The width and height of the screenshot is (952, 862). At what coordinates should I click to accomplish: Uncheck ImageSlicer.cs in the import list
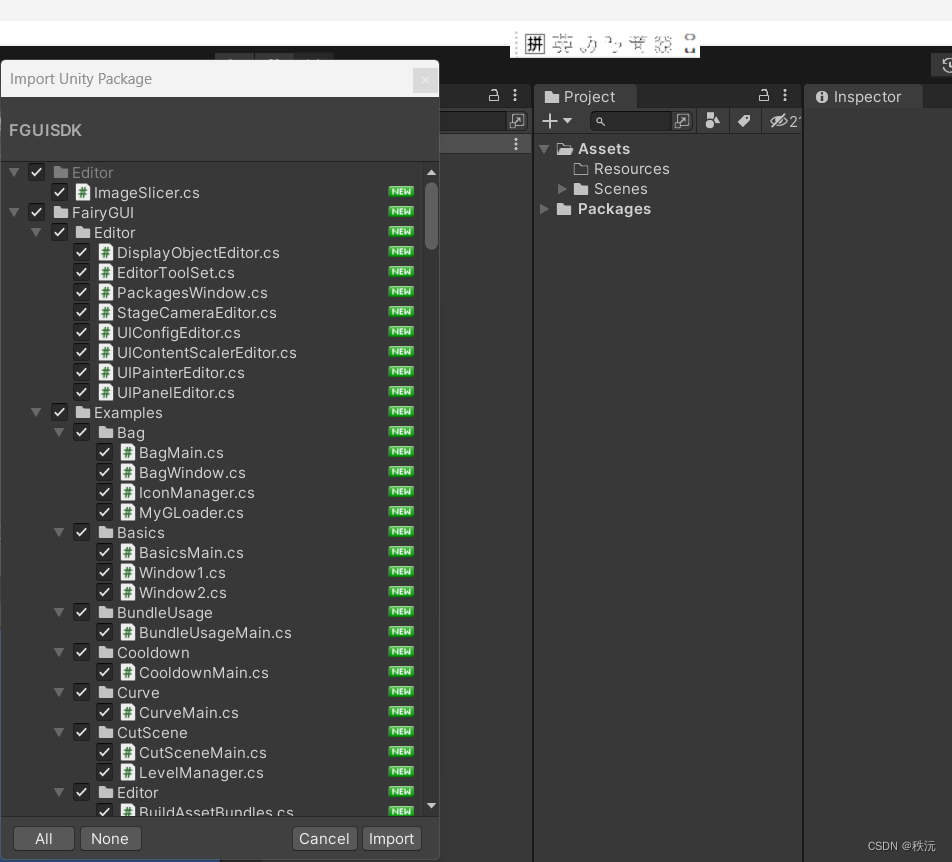coord(59,192)
